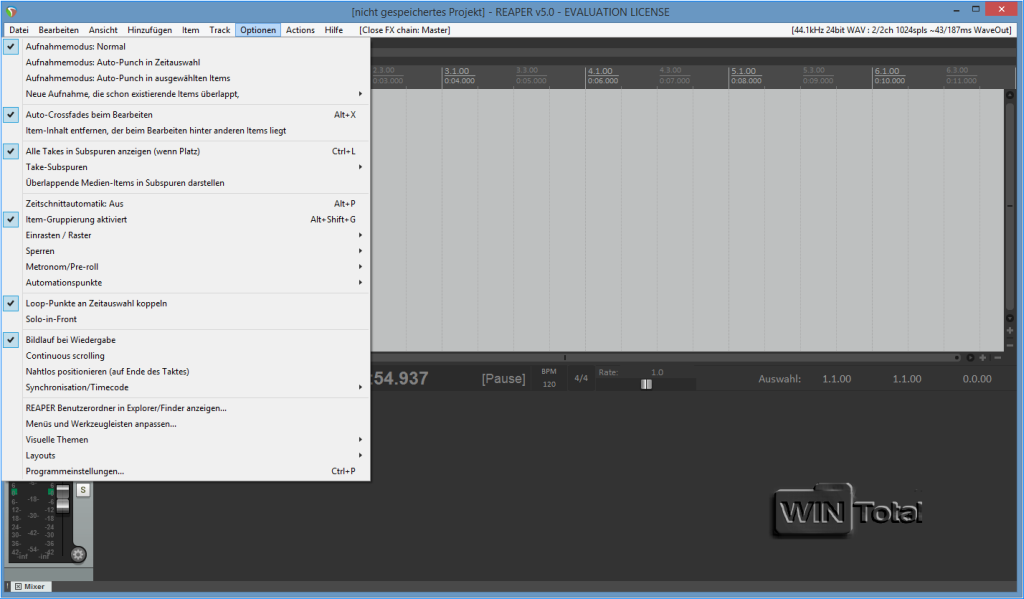Click the [Pause] transport status
1024x599 pixels.
[503, 379]
